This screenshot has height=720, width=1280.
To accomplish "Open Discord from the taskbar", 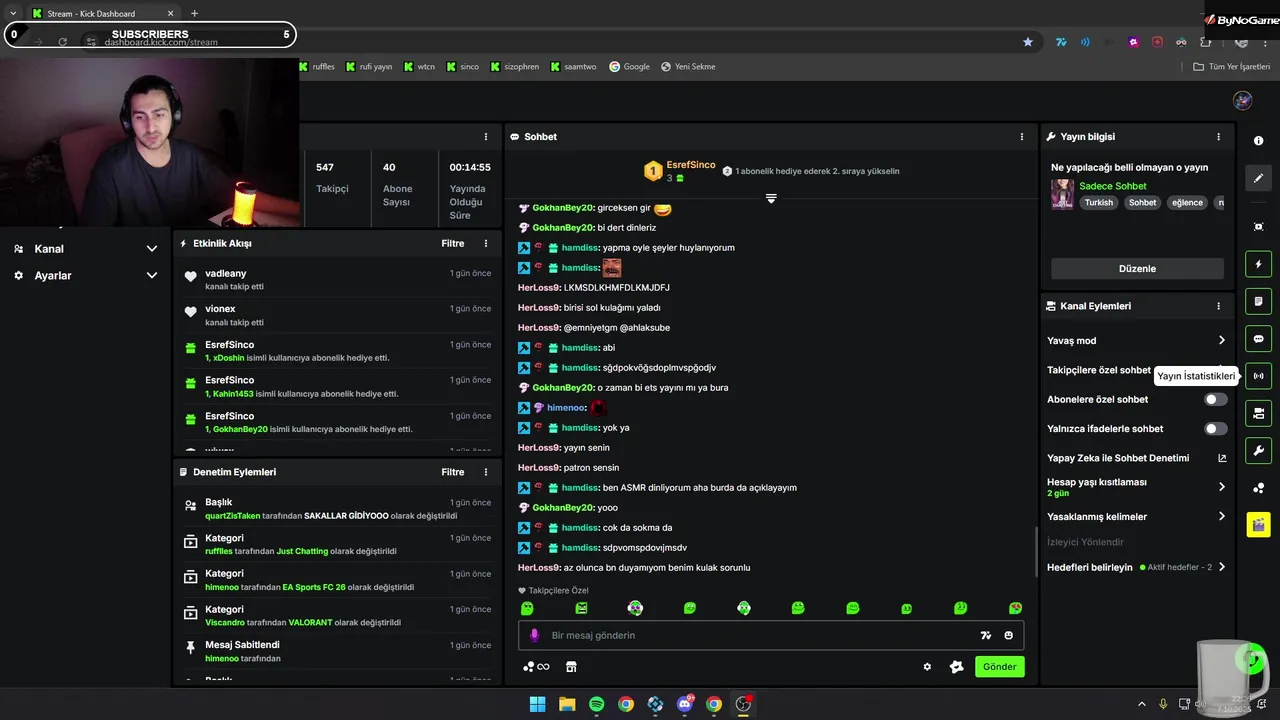I will coord(685,704).
